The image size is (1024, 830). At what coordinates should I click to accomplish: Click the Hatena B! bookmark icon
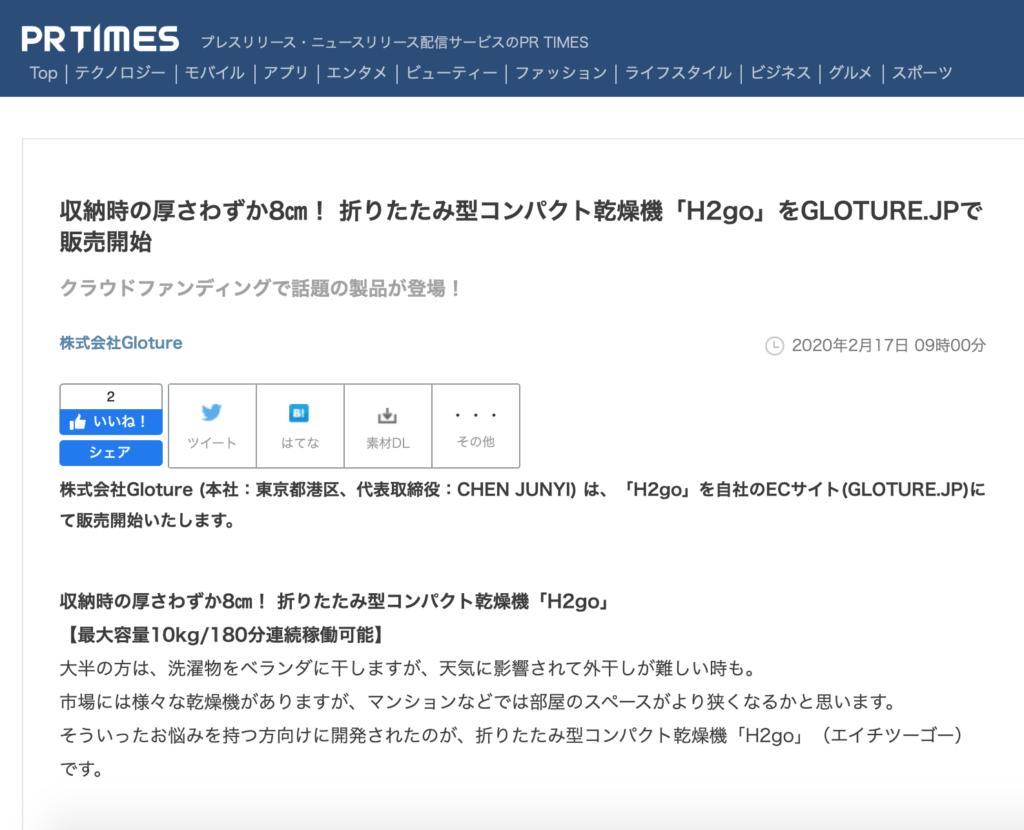point(299,413)
